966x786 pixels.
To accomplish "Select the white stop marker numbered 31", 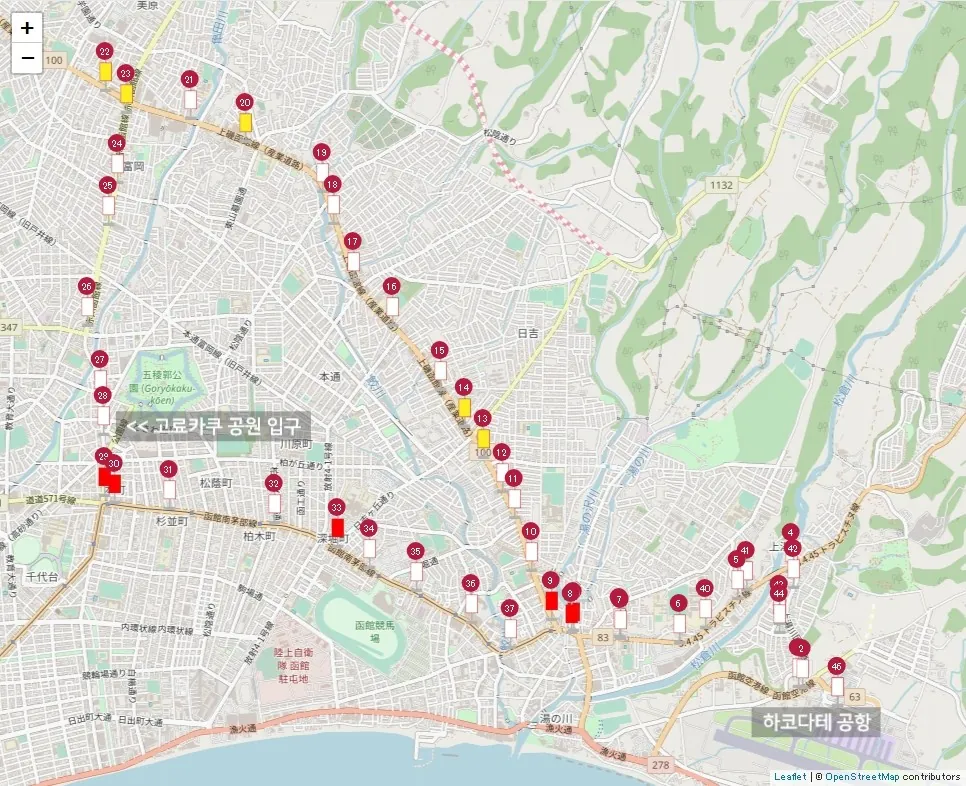I will (169, 489).
